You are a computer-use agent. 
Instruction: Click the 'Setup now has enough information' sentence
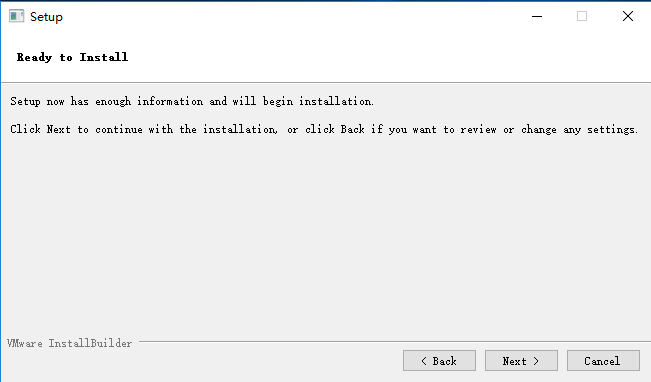(x=192, y=101)
